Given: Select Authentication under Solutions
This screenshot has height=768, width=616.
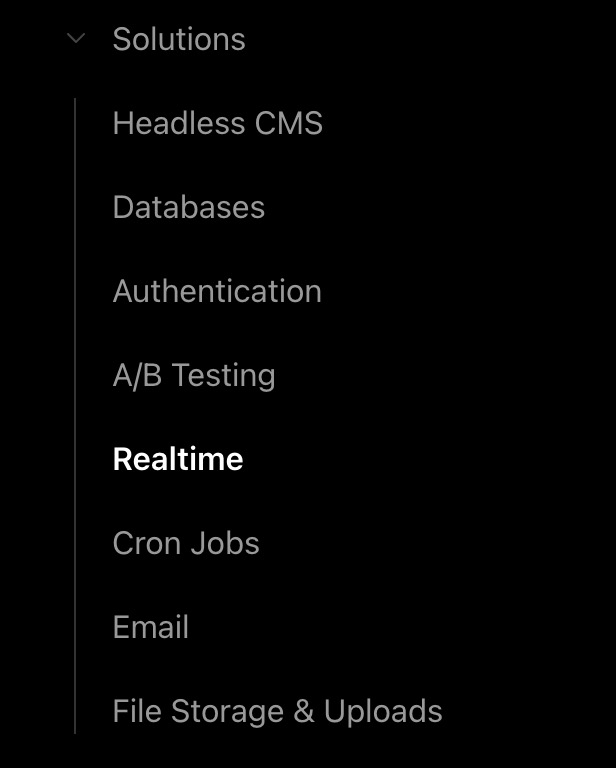Looking at the screenshot, I should tap(217, 291).
